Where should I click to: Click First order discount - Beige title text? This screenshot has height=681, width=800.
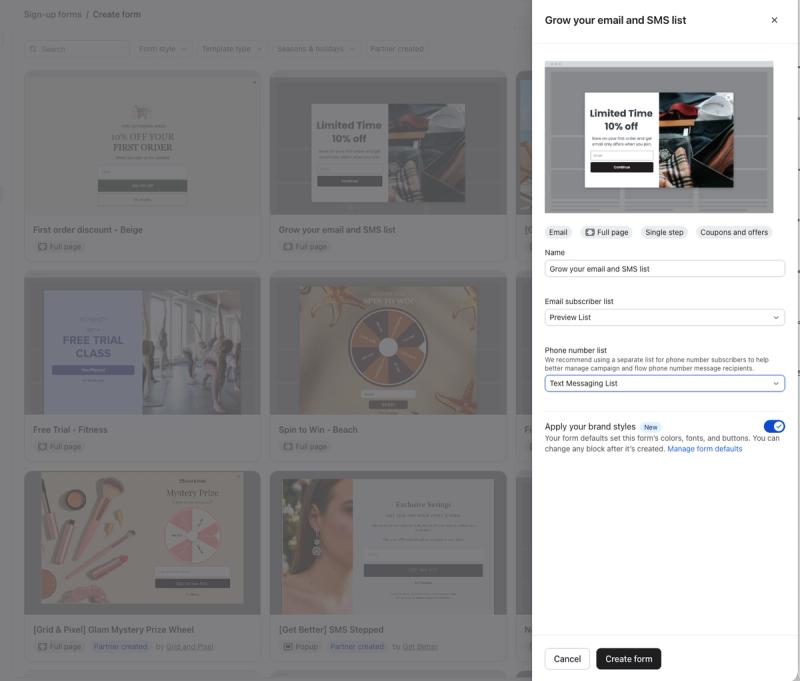pyautogui.click(x=88, y=230)
